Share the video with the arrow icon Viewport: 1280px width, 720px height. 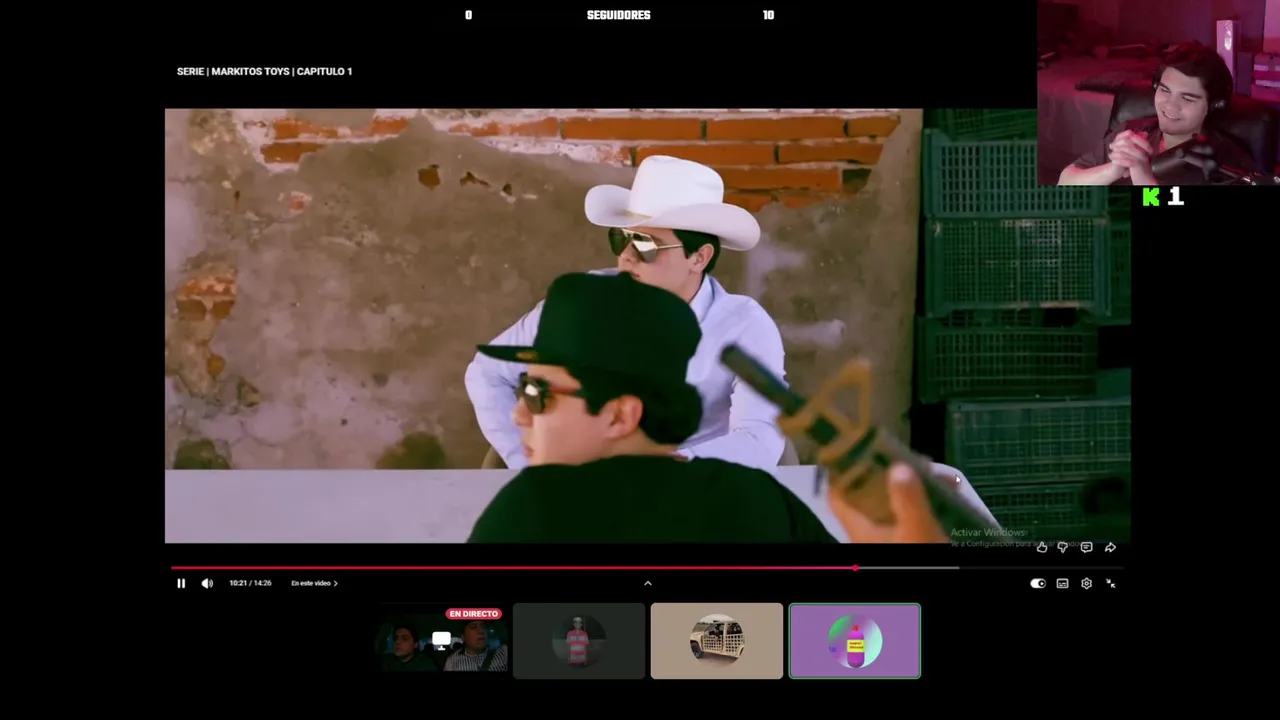(x=1110, y=547)
